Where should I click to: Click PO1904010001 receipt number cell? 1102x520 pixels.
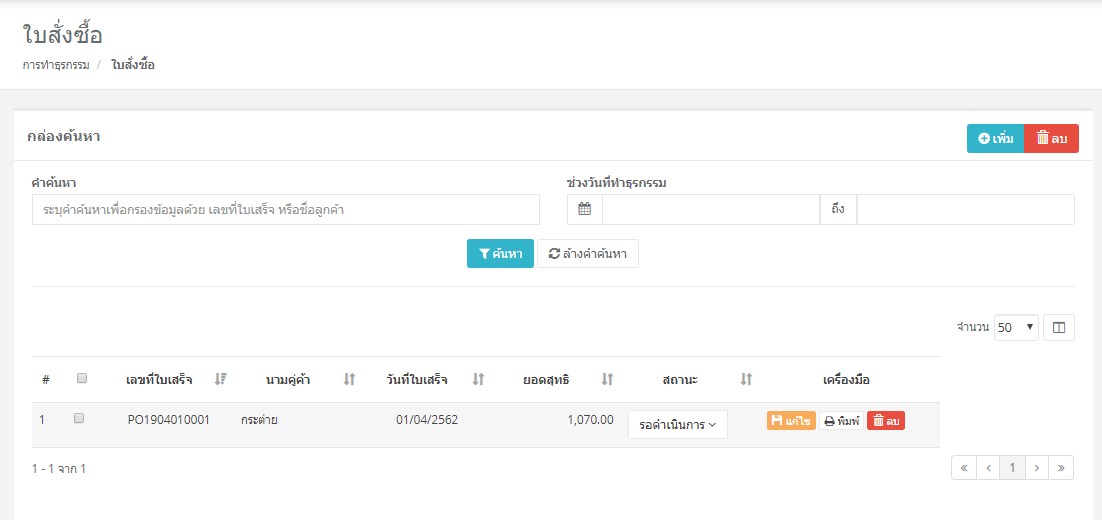pyautogui.click(x=169, y=420)
